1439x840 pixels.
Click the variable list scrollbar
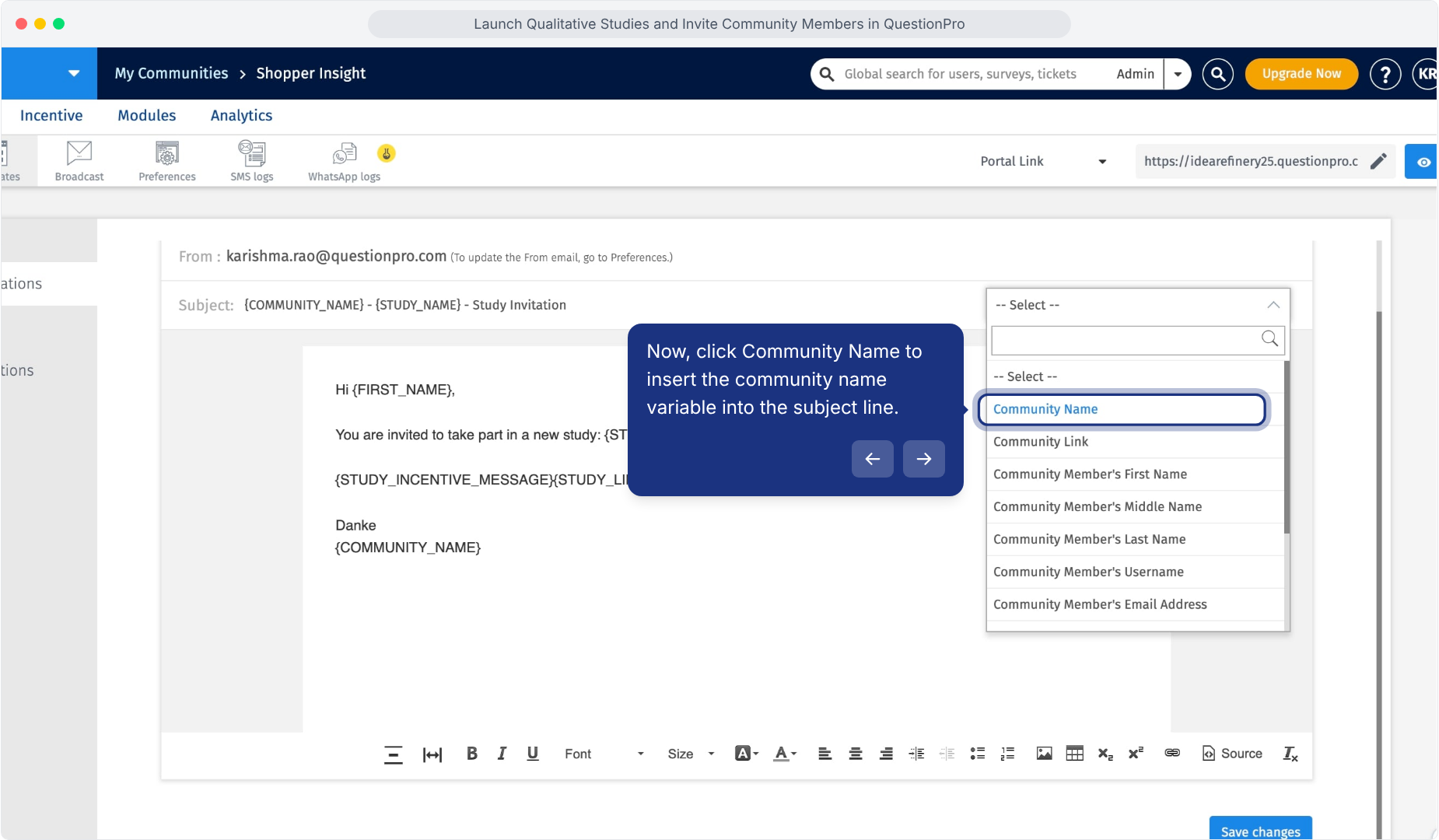[1287, 447]
